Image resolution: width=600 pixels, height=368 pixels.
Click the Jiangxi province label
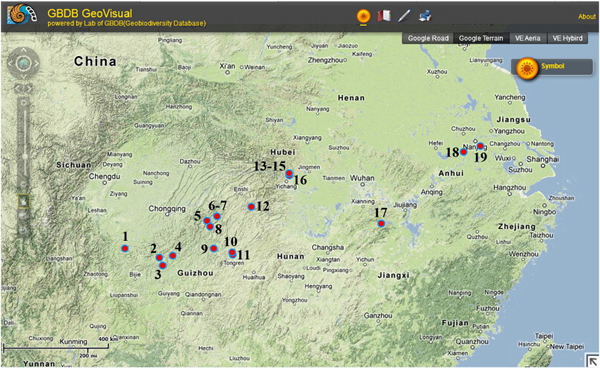pos(393,275)
